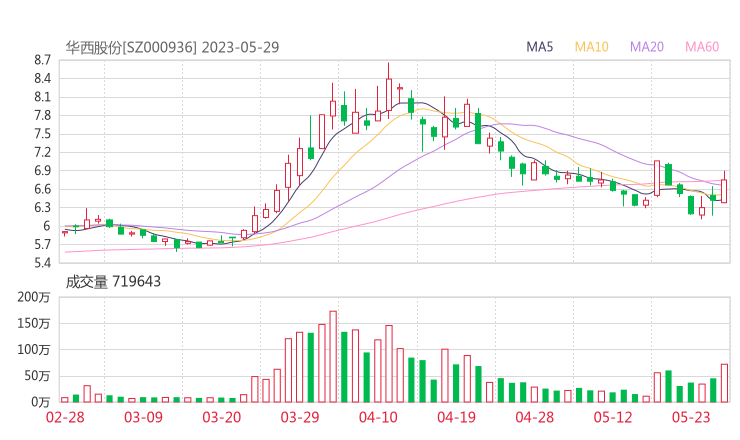Click the final red volume bar at right edge

(724, 383)
